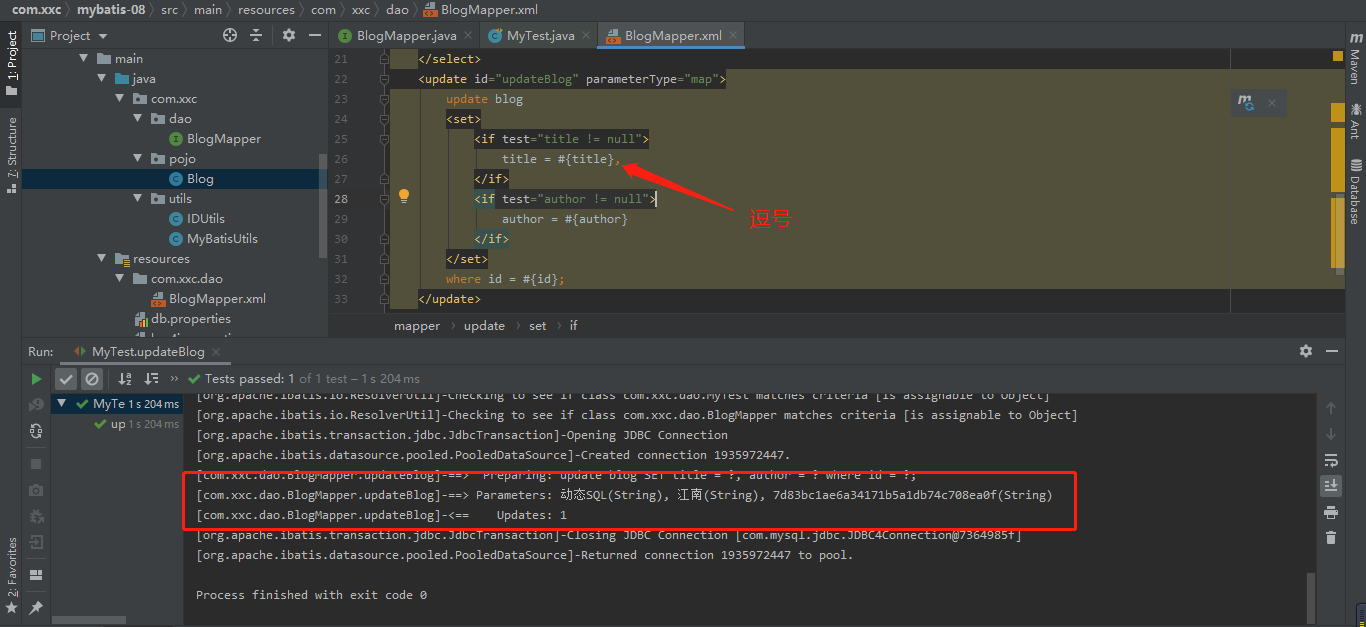The height and width of the screenshot is (627, 1366).
Task: Collapse the pojo package
Action: pos(139,159)
